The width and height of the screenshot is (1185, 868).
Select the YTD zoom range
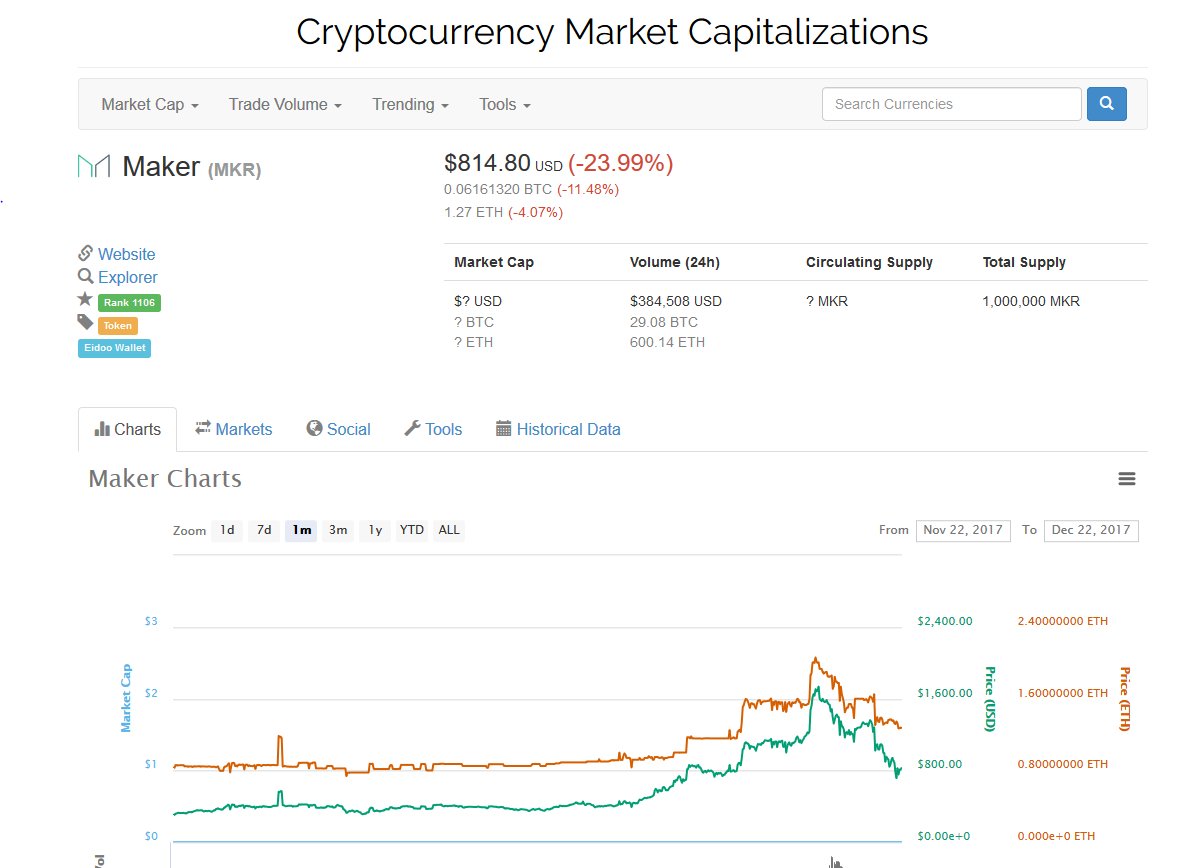[412, 530]
